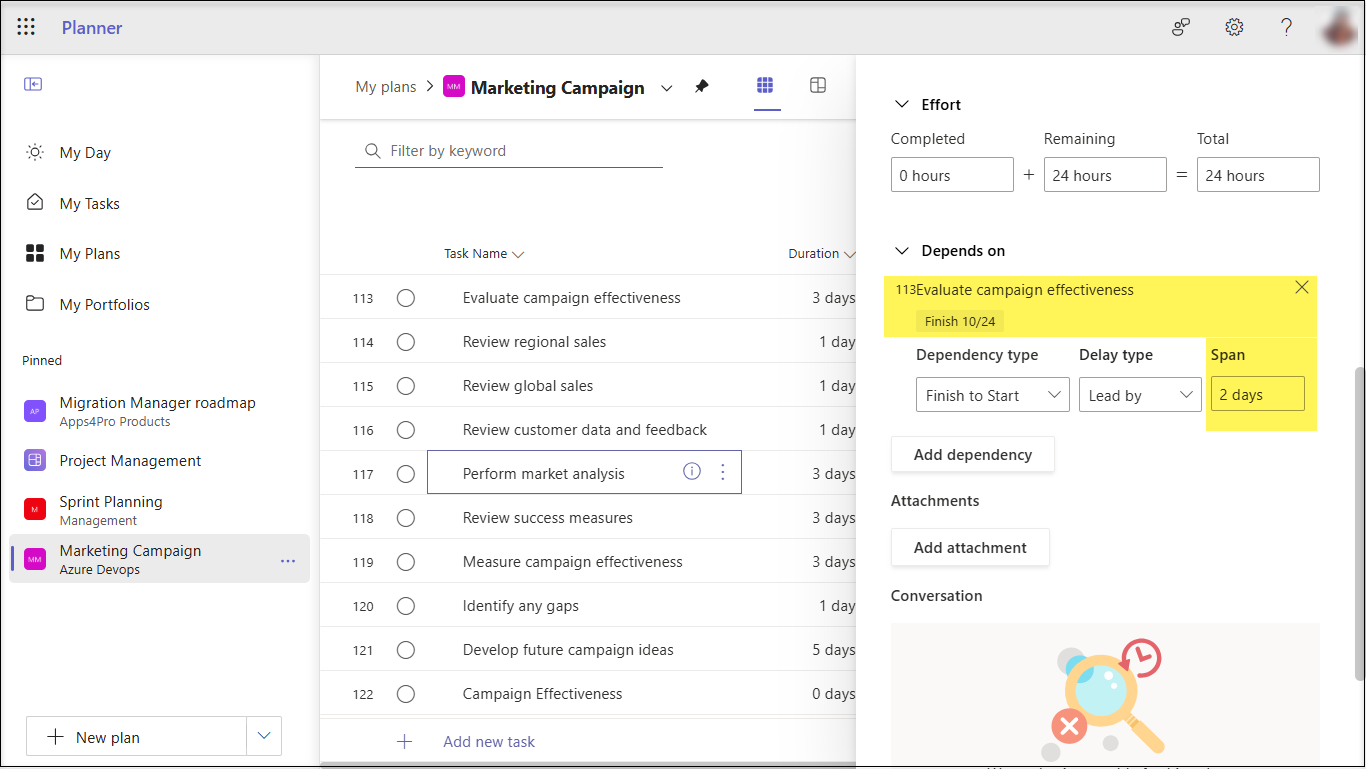Click Add new task link

(x=488, y=741)
